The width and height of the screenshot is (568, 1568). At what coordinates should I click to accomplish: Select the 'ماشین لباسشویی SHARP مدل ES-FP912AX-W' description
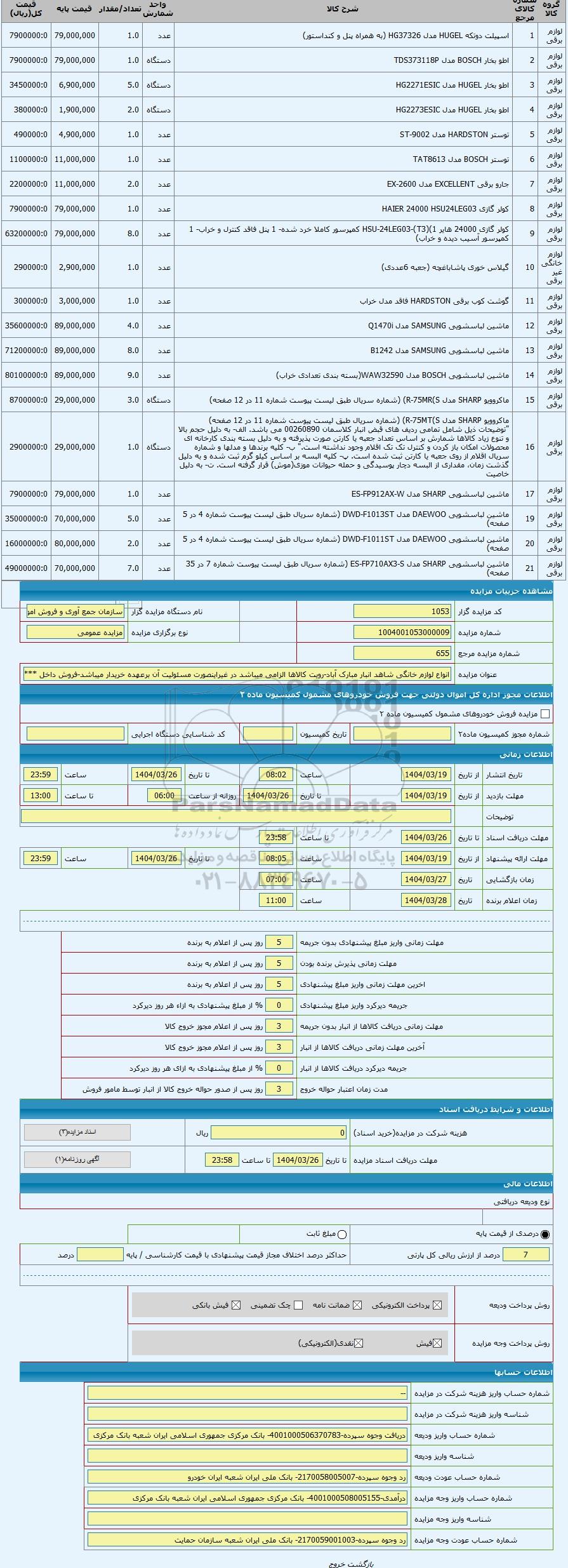430,494
